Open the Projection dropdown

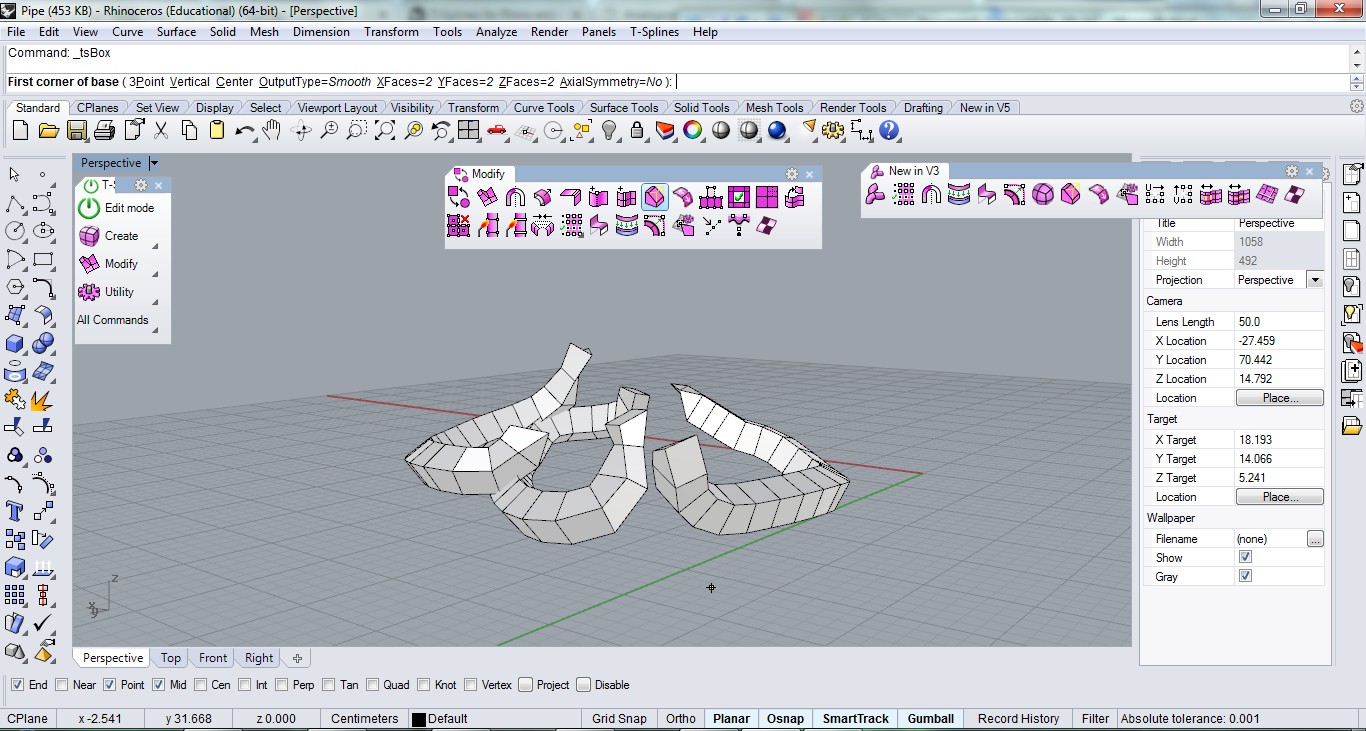pyautogui.click(x=1314, y=280)
